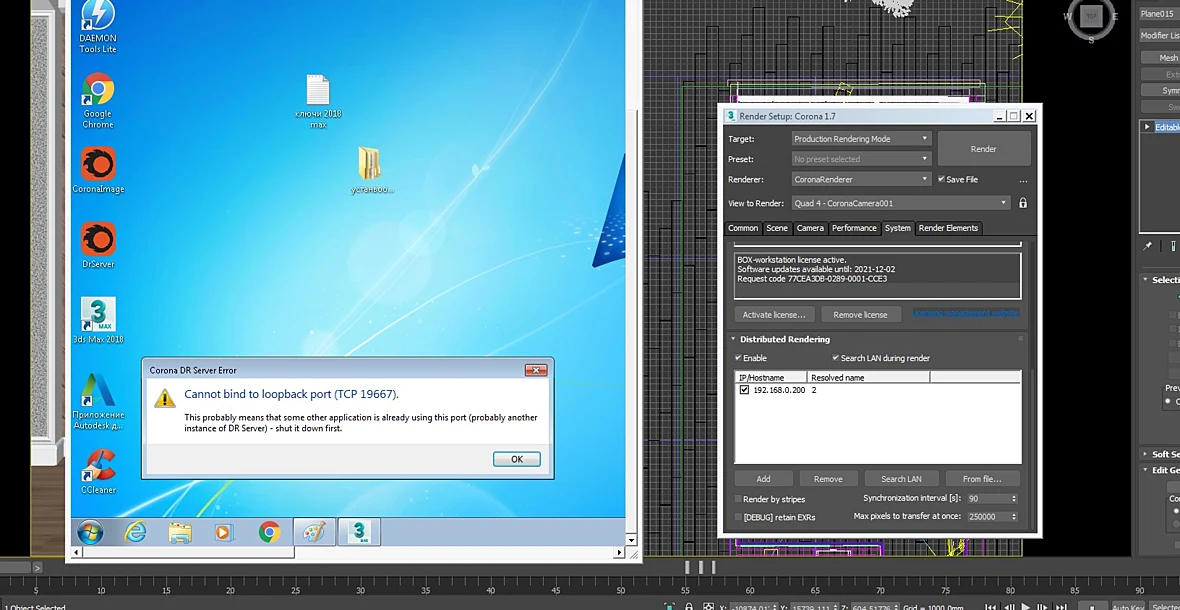Click the lock icon beside View to Render

[1023, 203]
